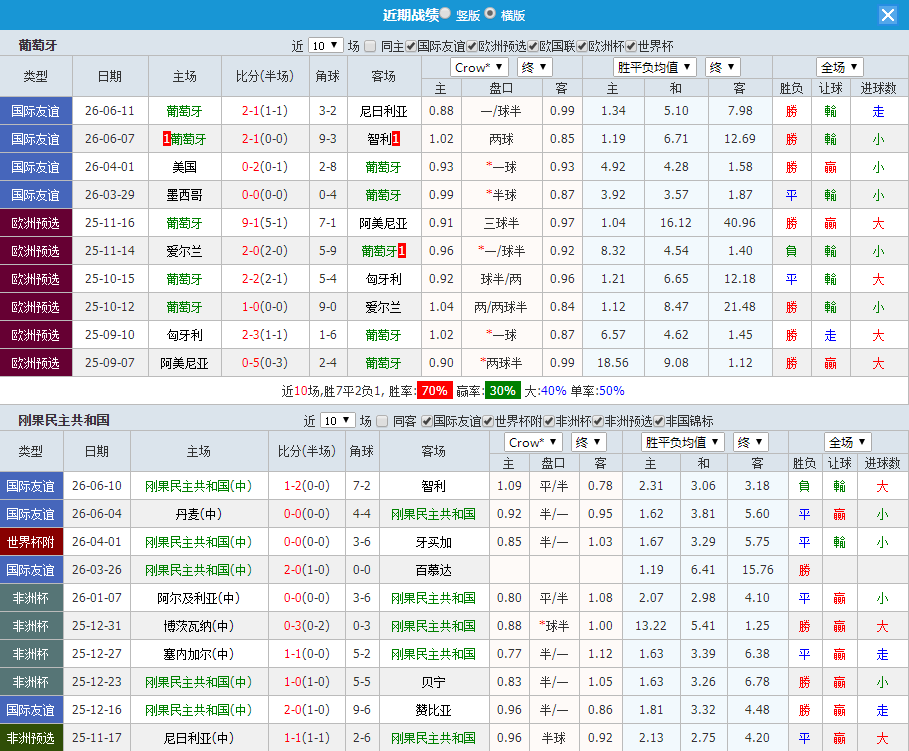
Task: Open score 0-3(0-2) against 博茨瓦纳
Action: click(307, 626)
